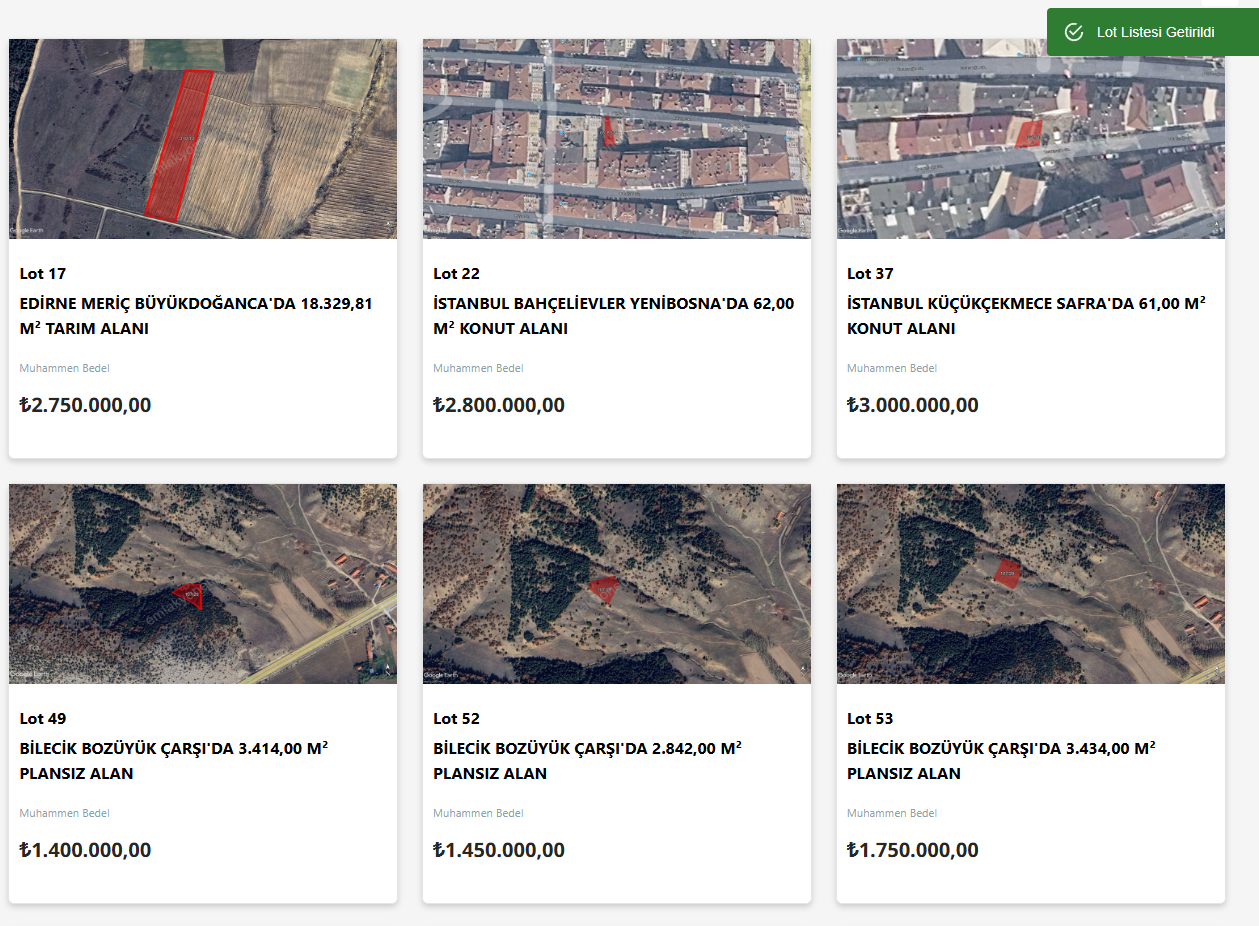Open the Lot 17 satellite image of farmland

tap(203, 138)
